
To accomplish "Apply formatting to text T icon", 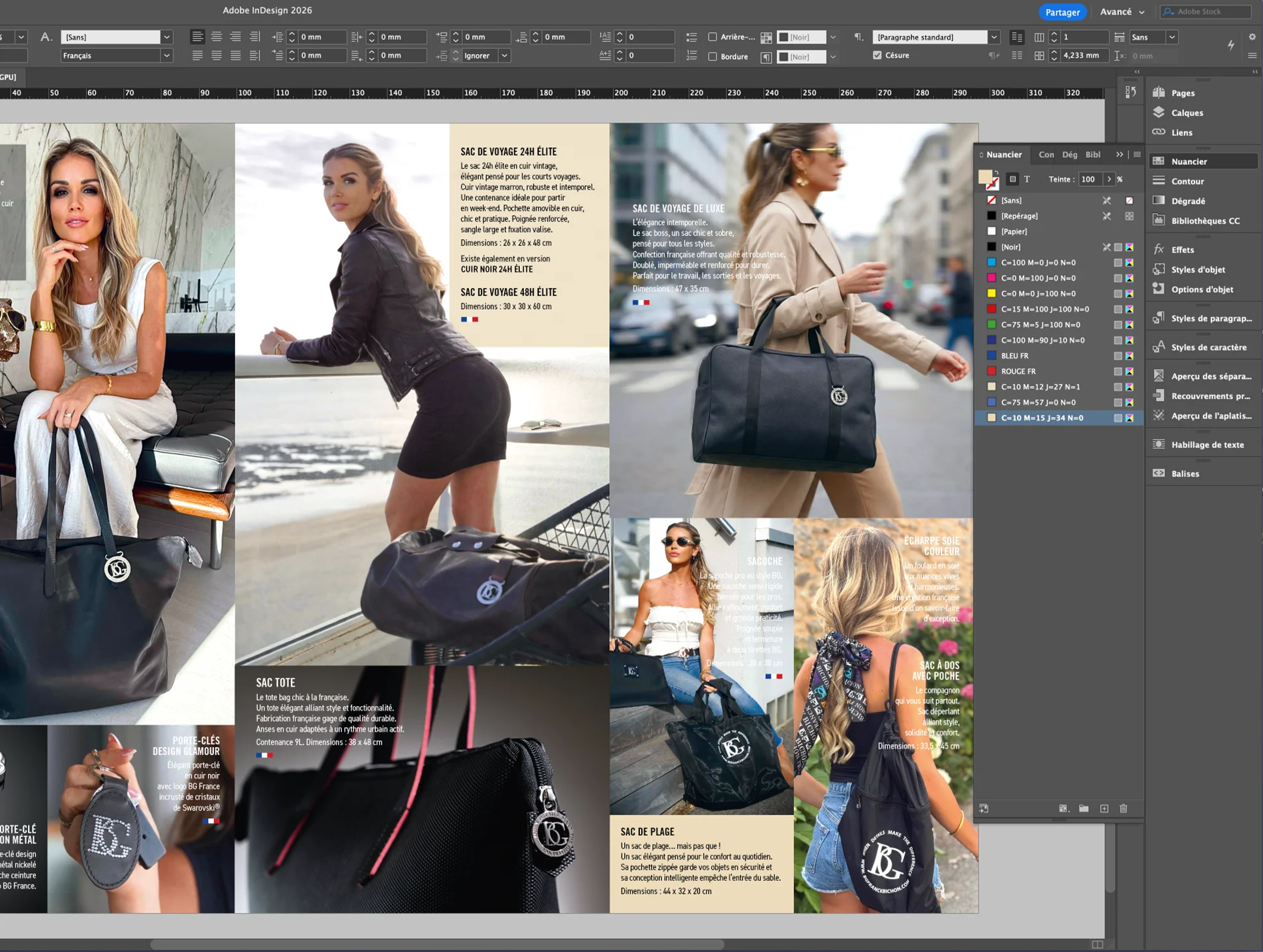I will (1027, 179).
